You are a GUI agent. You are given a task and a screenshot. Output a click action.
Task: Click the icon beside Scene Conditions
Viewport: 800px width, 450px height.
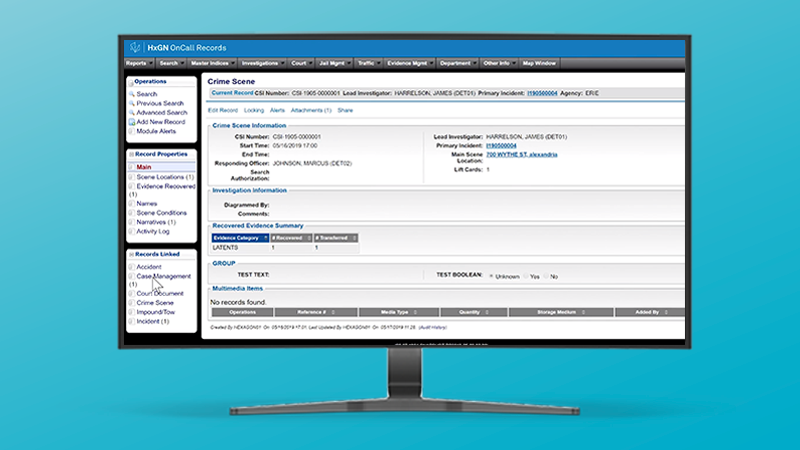click(132, 213)
